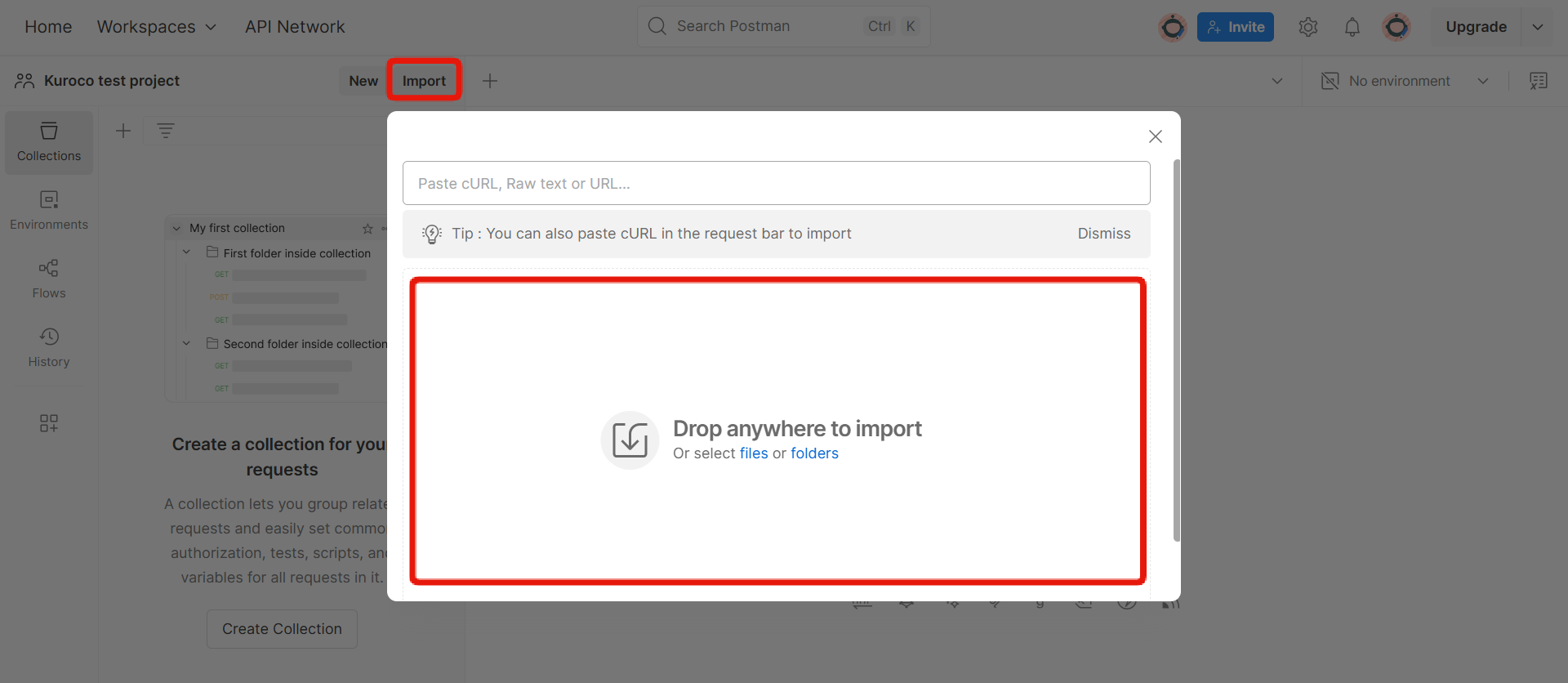Screen dimensions: 1568x683
Task: Click the Paste cURL, Raw text or URL field
Action: (777, 183)
